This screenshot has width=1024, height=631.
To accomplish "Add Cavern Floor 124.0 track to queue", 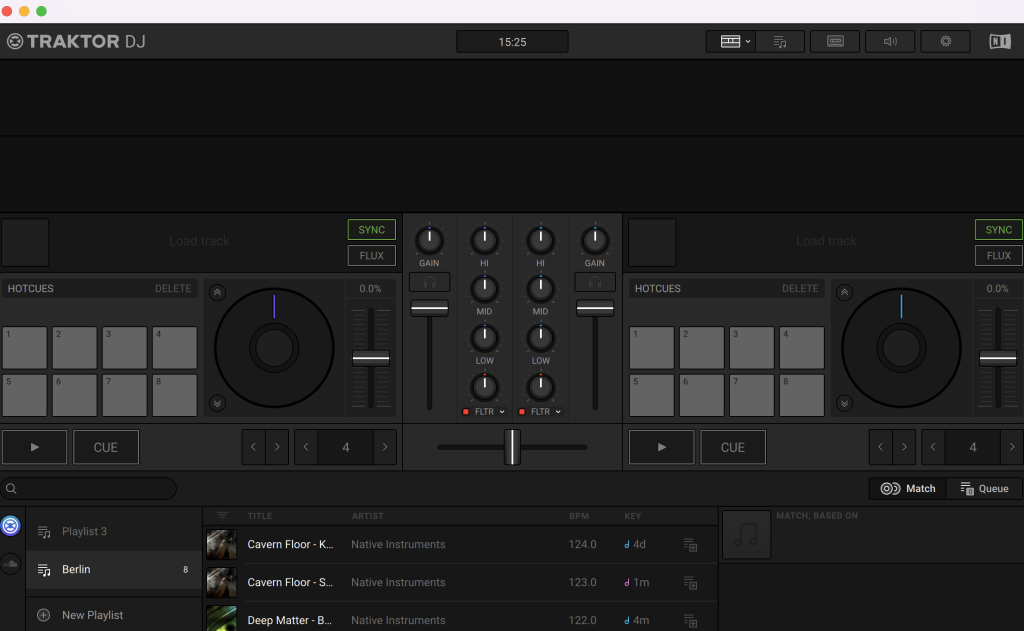I will point(690,545).
